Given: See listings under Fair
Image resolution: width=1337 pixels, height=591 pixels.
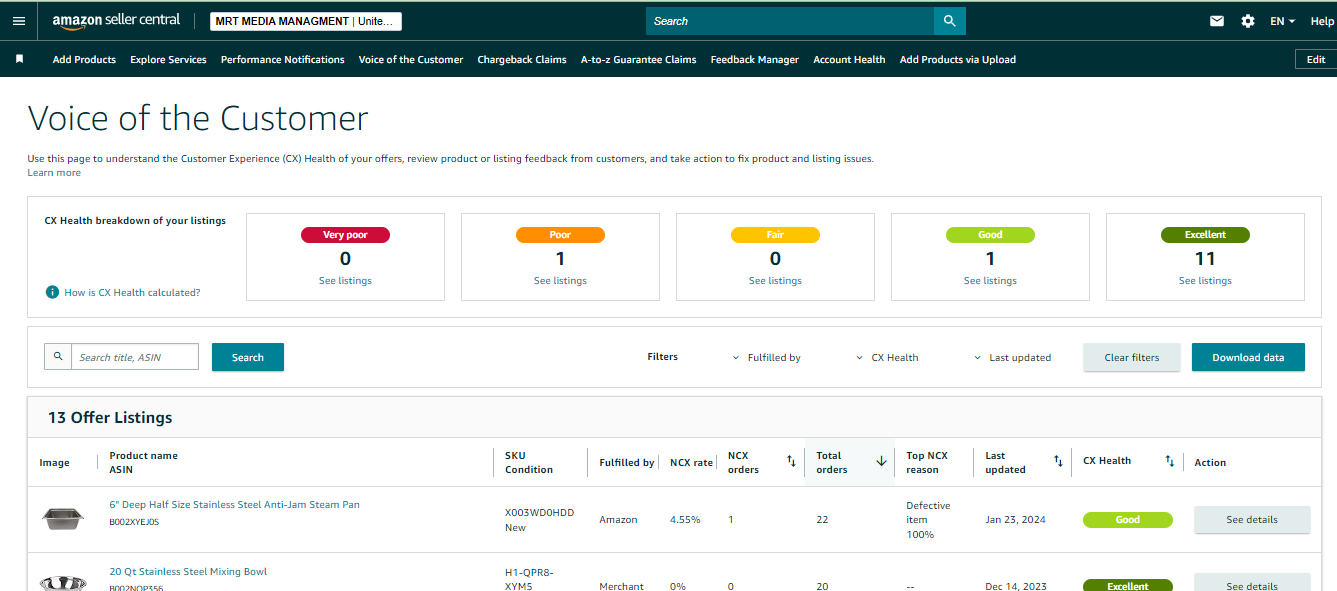Looking at the screenshot, I should pyautogui.click(x=775, y=281).
